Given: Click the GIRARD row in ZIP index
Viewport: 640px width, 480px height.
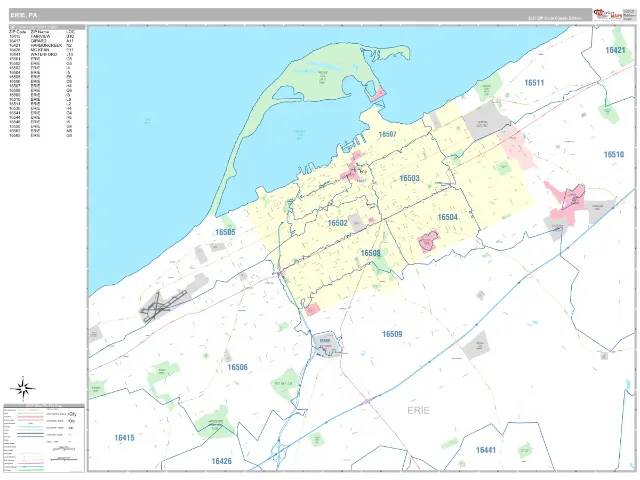Looking at the screenshot, I should click(x=41, y=41).
